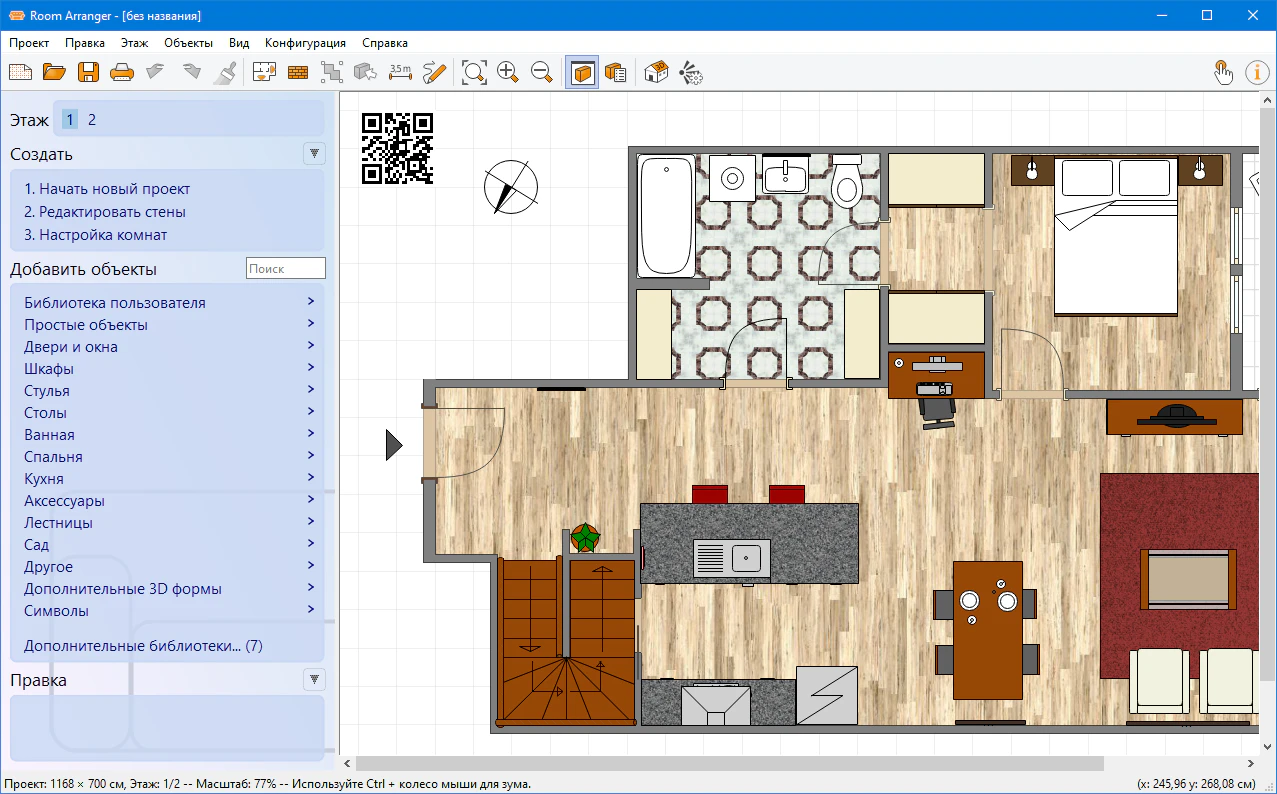Open the Конфигурация menu
This screenshot has width=1277, height=794.
point(305,43)
